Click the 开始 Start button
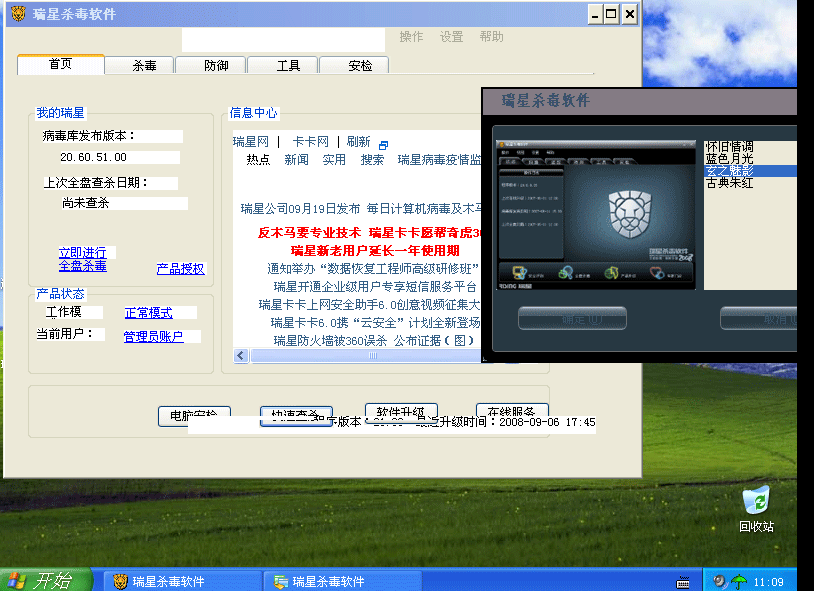 tap(46, 580)
